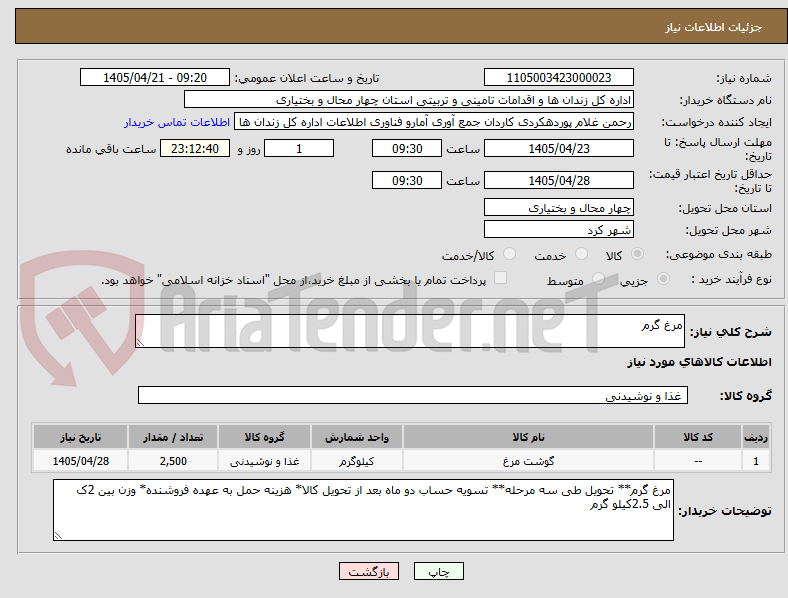Image resolution: width=788 pixels, height=598 pixels.
Task: Click the تعداد / مقدار column header
Action: tap(173, 437)
